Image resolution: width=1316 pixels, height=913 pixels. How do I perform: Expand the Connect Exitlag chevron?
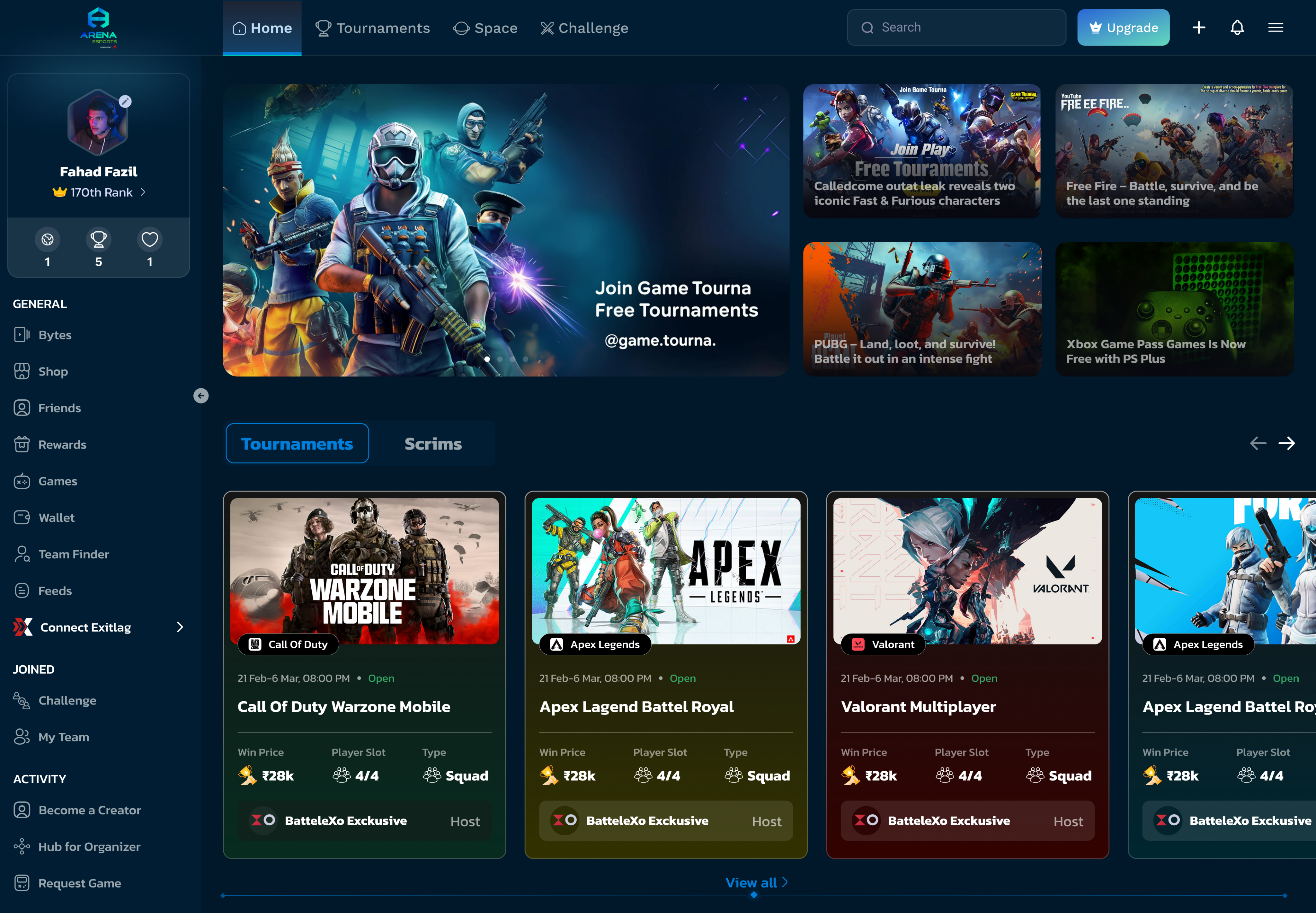coord(180,627)
